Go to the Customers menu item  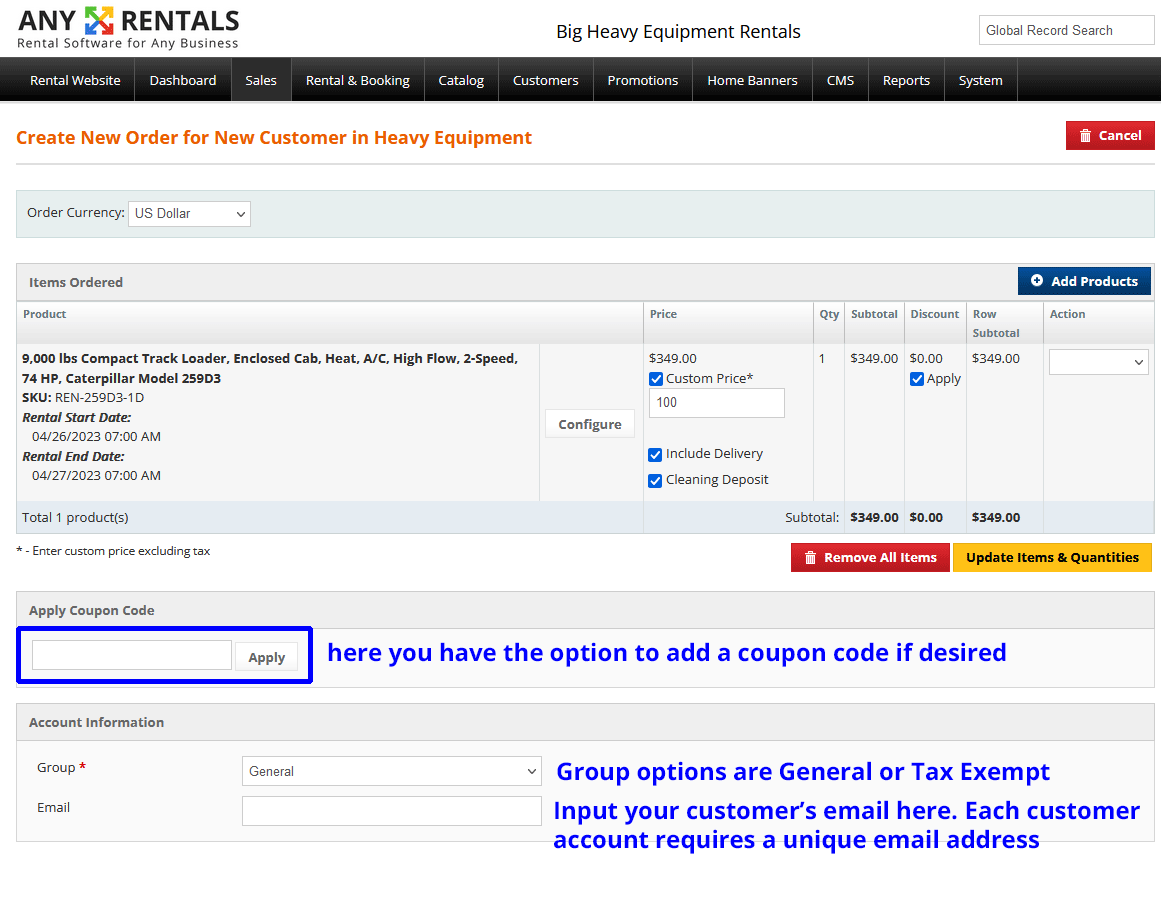[x=545, y=80]
